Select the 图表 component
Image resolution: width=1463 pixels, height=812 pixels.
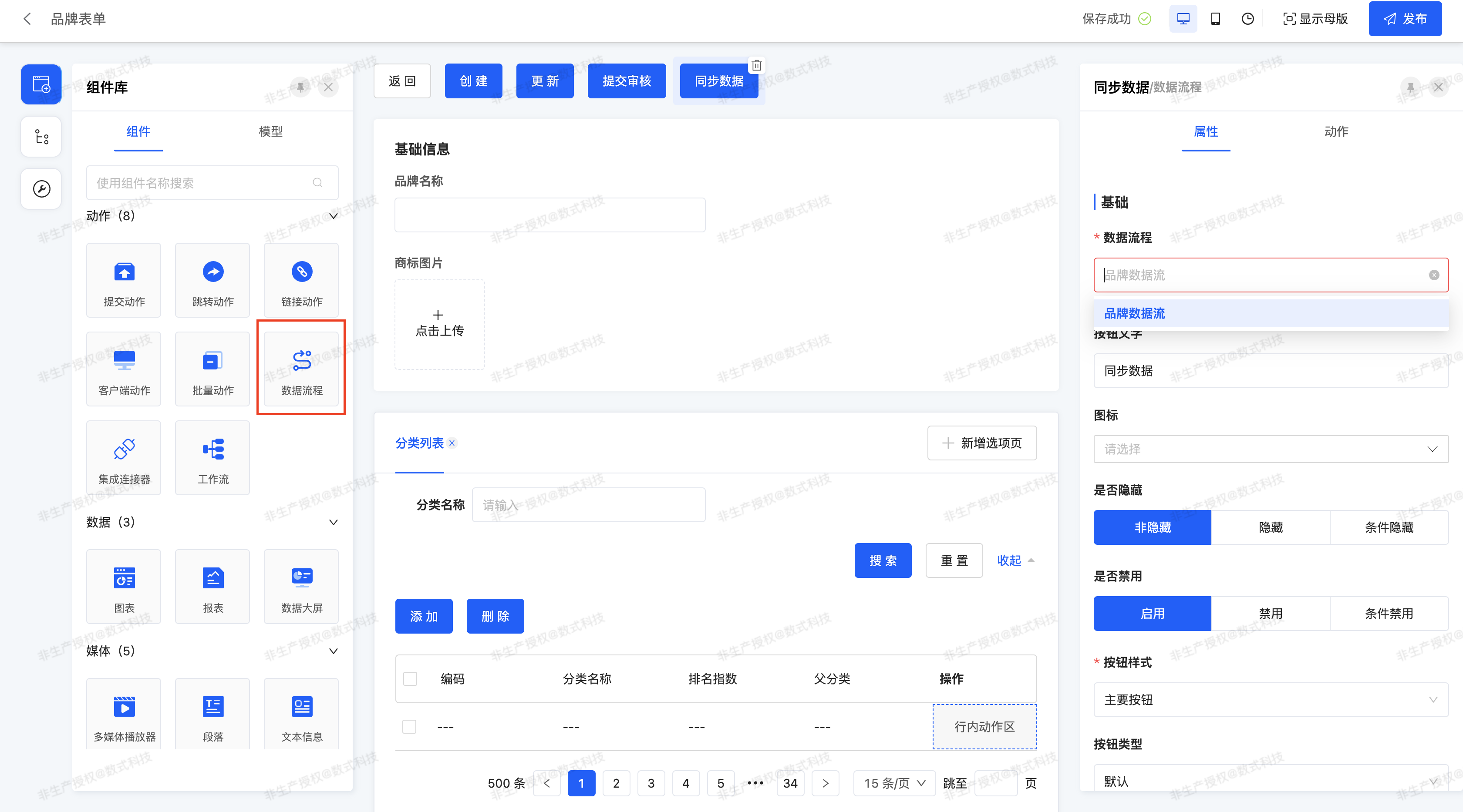tap(124, 586)
